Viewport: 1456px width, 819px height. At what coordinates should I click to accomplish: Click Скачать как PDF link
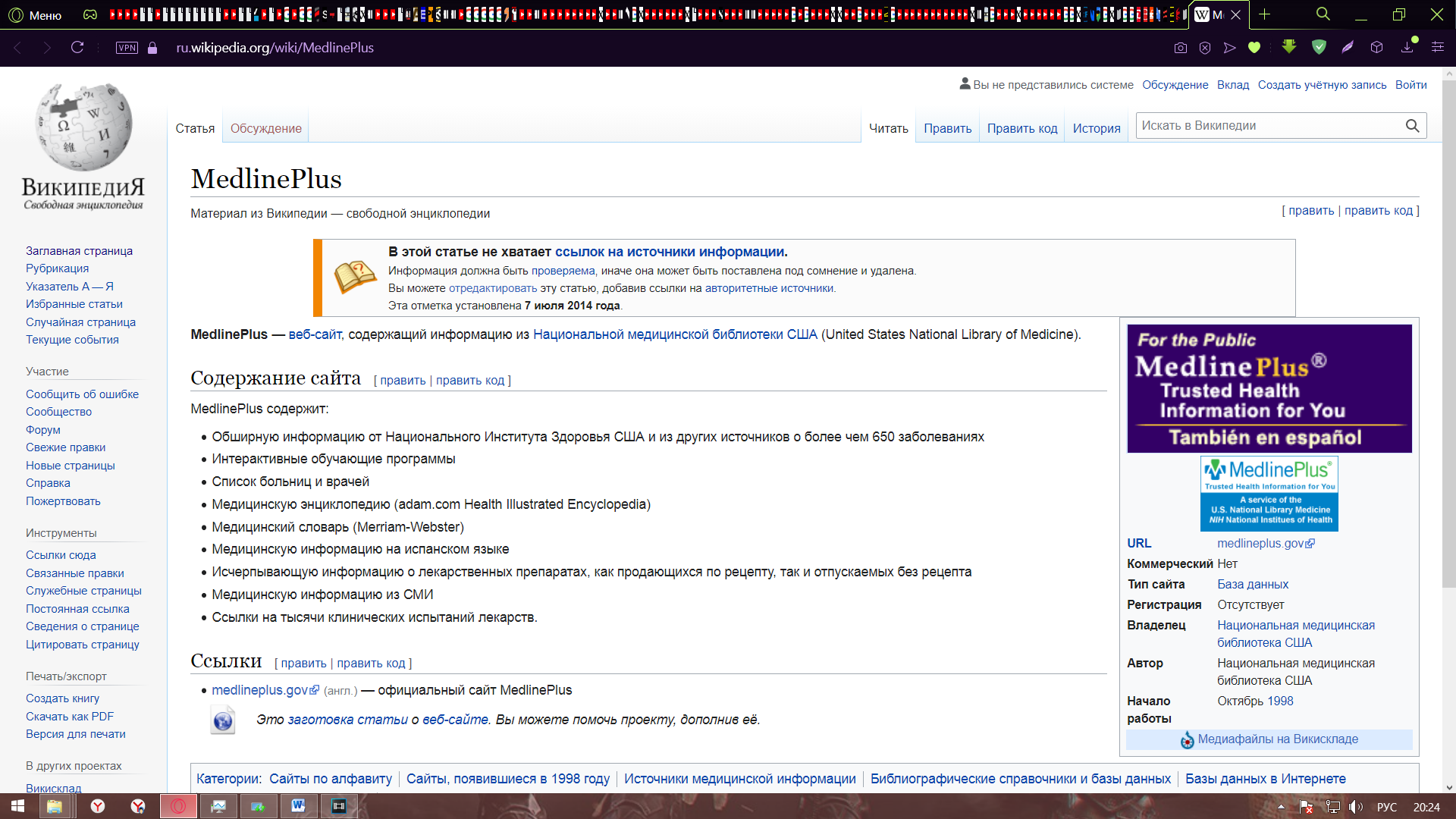pyautogui.click(x=70, y=717)
